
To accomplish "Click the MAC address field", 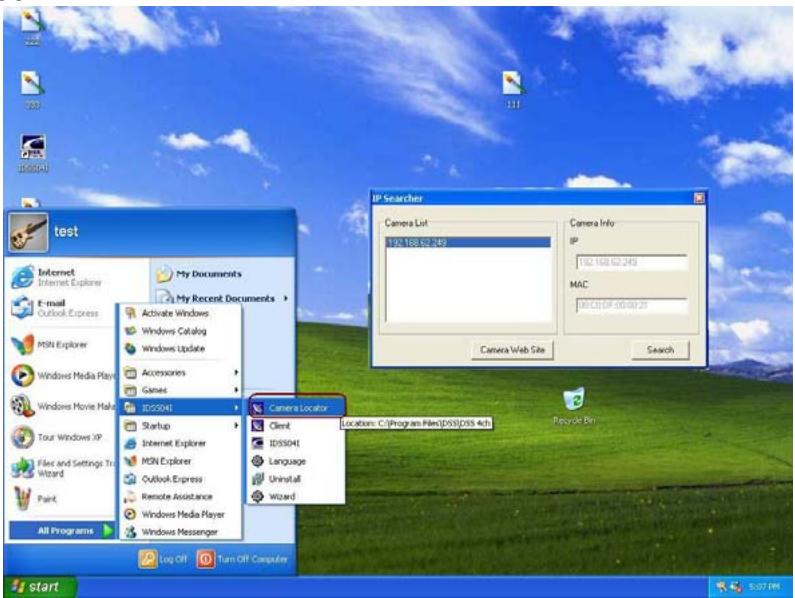I will tap(631, 305).
